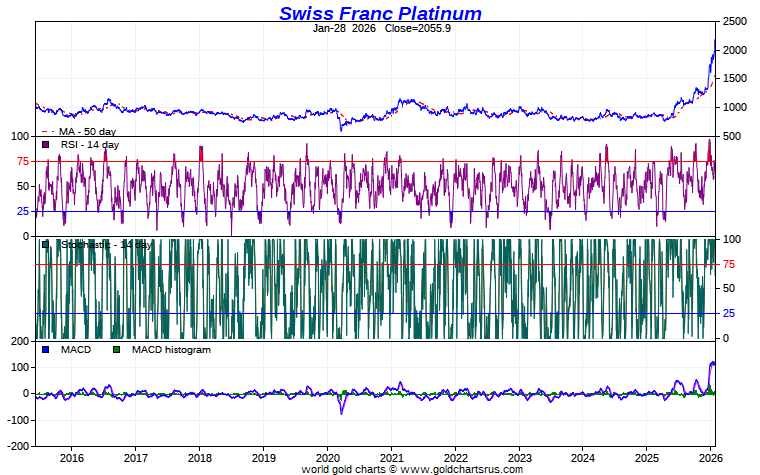Click the 2026 price spike peak
760x475 pixels.
(714, 41)
